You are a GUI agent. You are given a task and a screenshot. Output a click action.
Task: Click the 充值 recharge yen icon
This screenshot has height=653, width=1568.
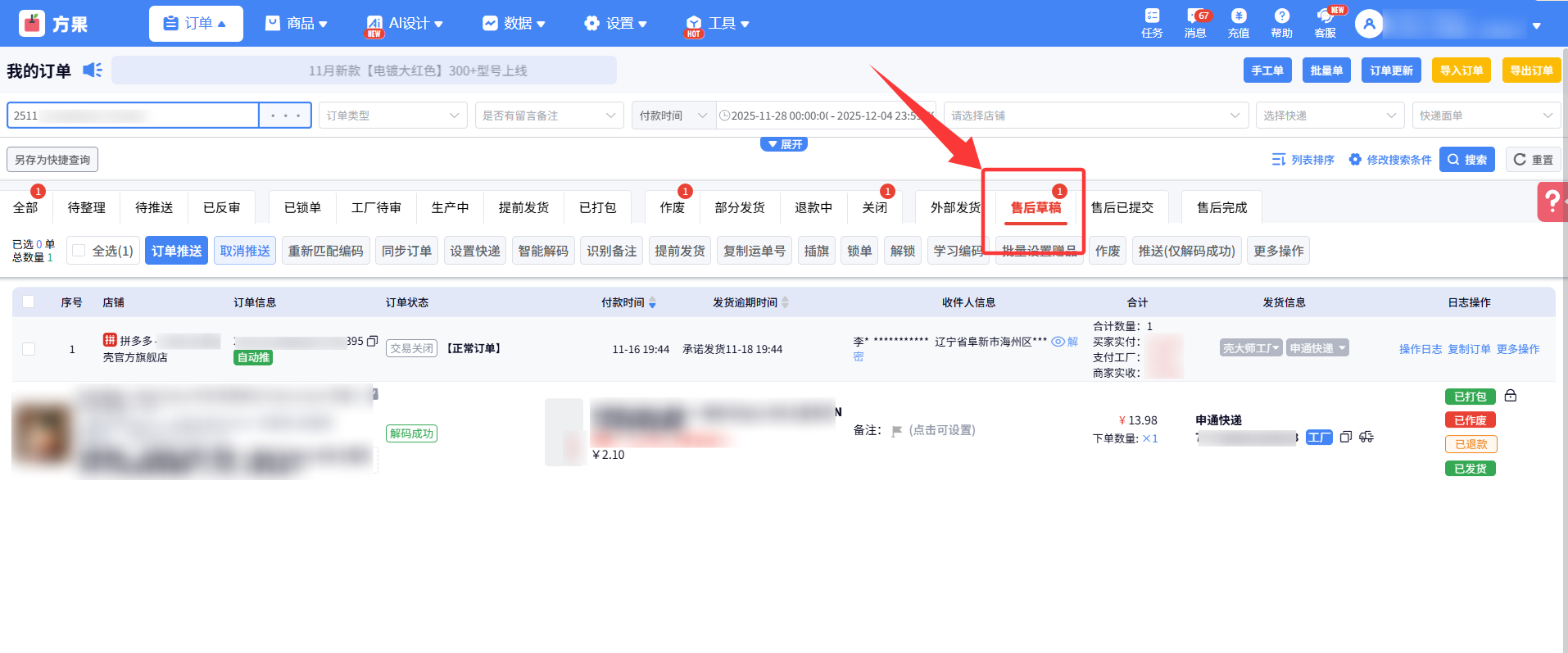1239,17
